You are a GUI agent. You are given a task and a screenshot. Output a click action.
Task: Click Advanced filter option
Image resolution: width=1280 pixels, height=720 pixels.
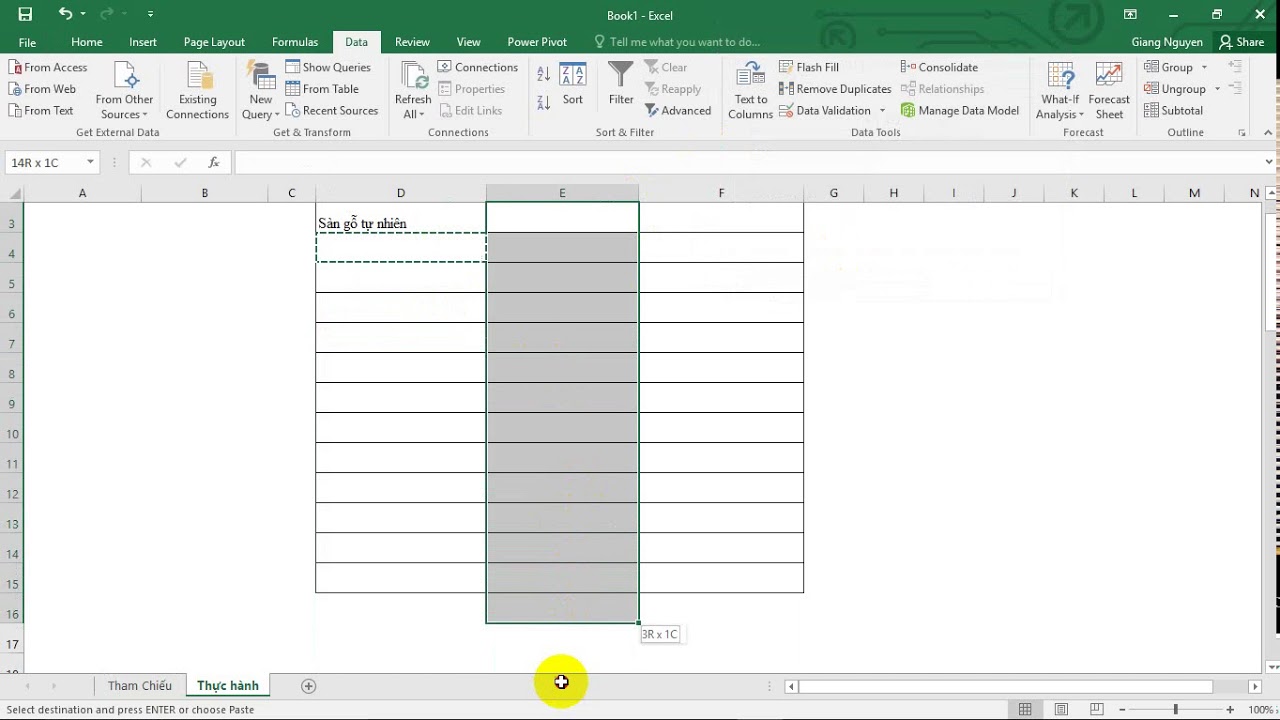(678, 111)
